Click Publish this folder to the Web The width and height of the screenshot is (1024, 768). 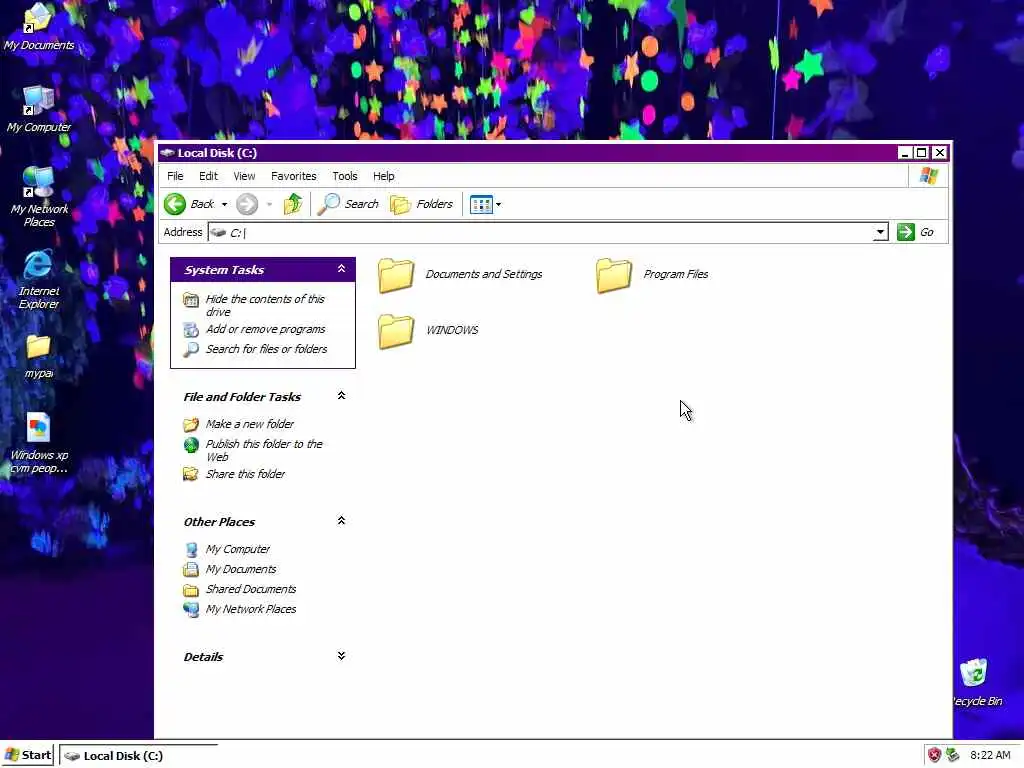point(264,450)
